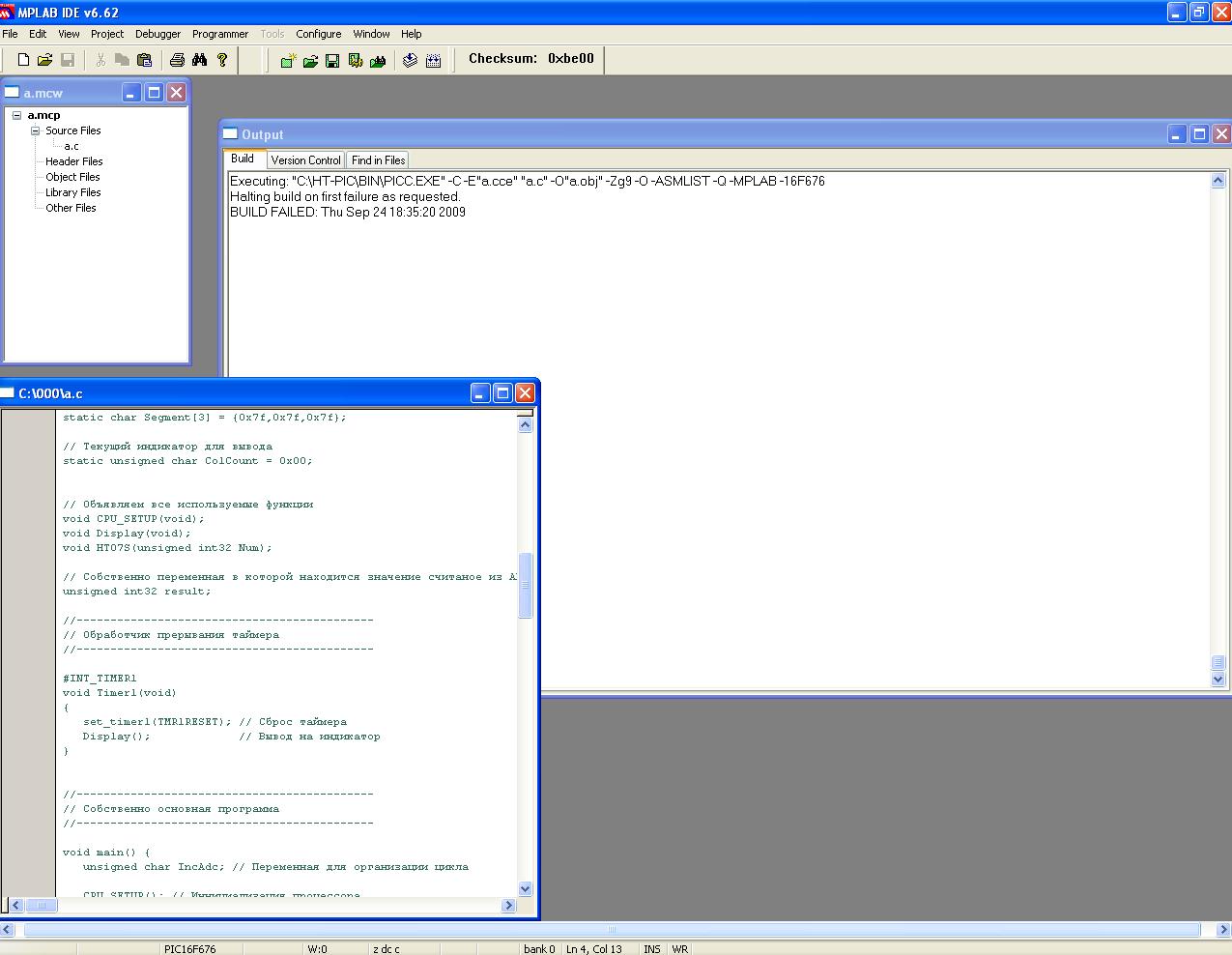Click the New Project green icon
This screenshot has width=1232, height=955.
pyautogui.click(x=288, y=61)
